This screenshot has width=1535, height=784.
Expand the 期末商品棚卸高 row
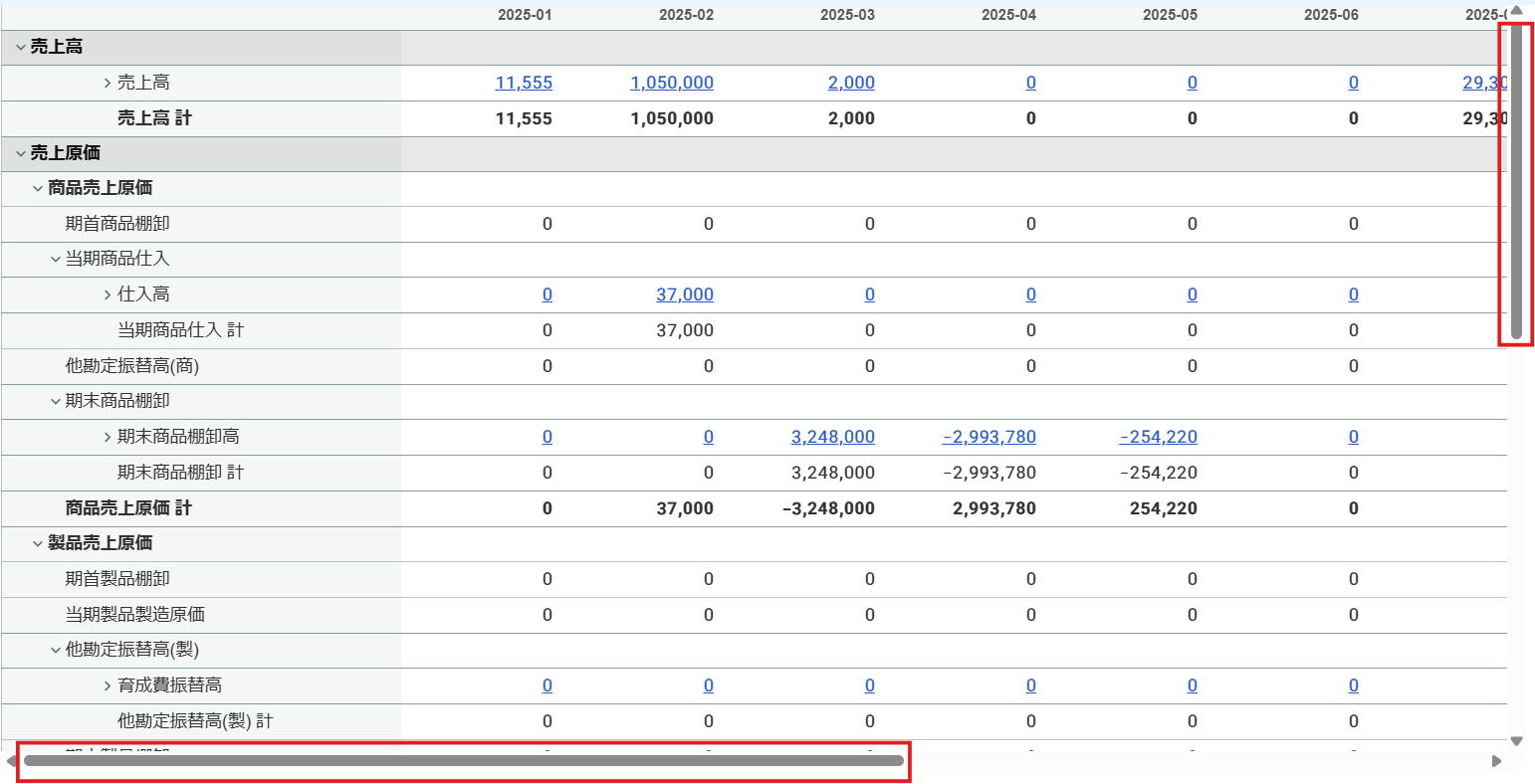click(108, 437)
